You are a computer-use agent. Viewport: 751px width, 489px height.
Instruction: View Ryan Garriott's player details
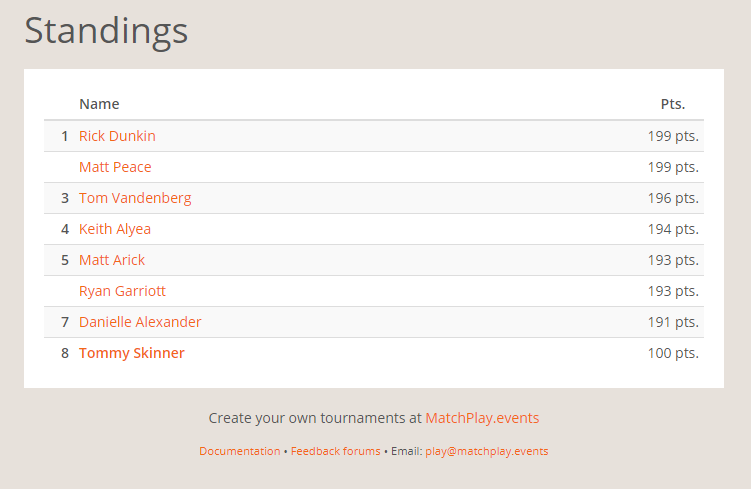click(x=122, y=291)
